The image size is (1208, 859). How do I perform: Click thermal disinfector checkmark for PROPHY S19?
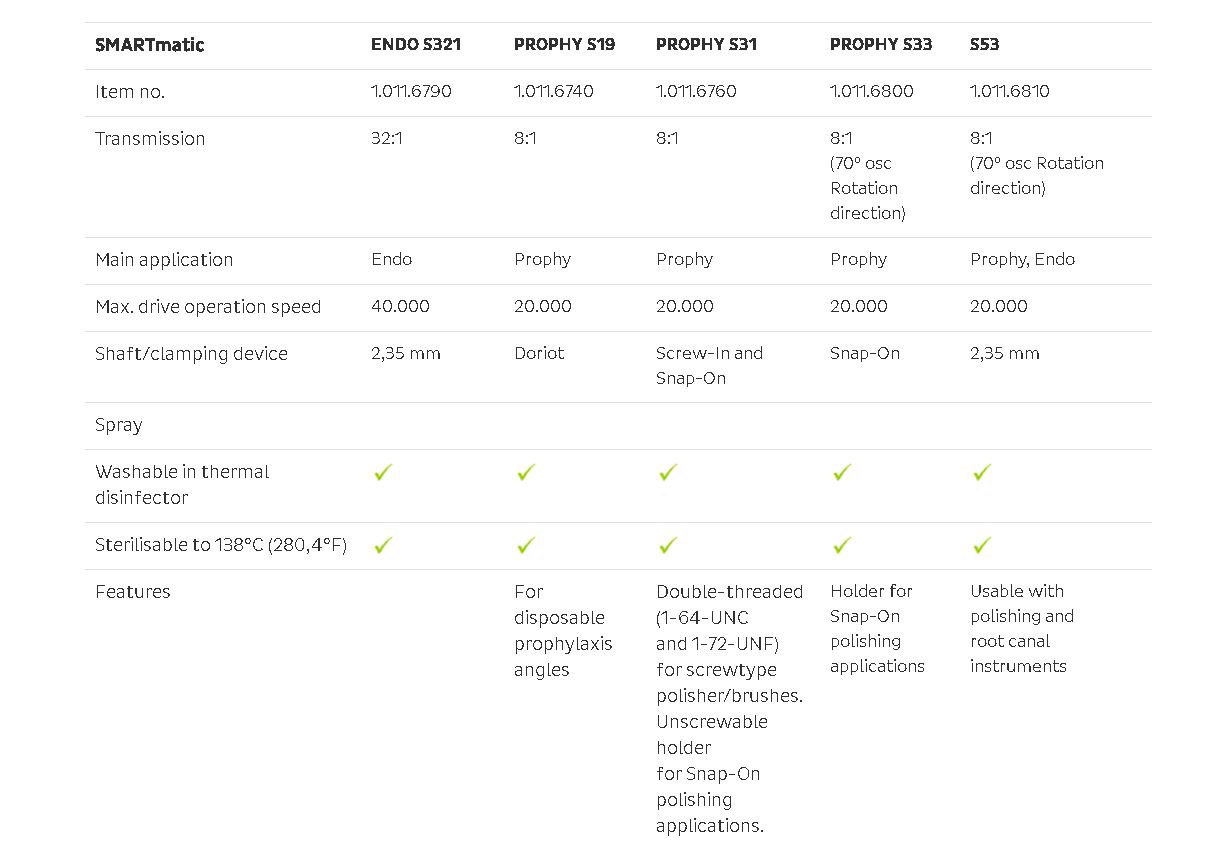point(526,472)
